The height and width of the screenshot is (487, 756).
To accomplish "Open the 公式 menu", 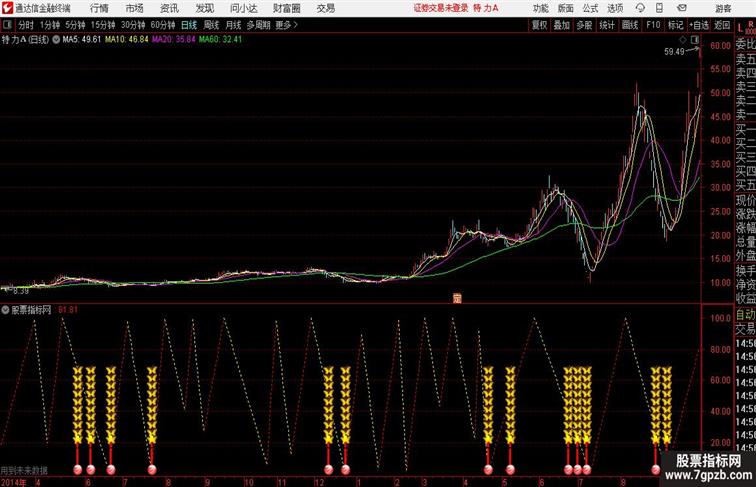I will (x=591, y=8).
